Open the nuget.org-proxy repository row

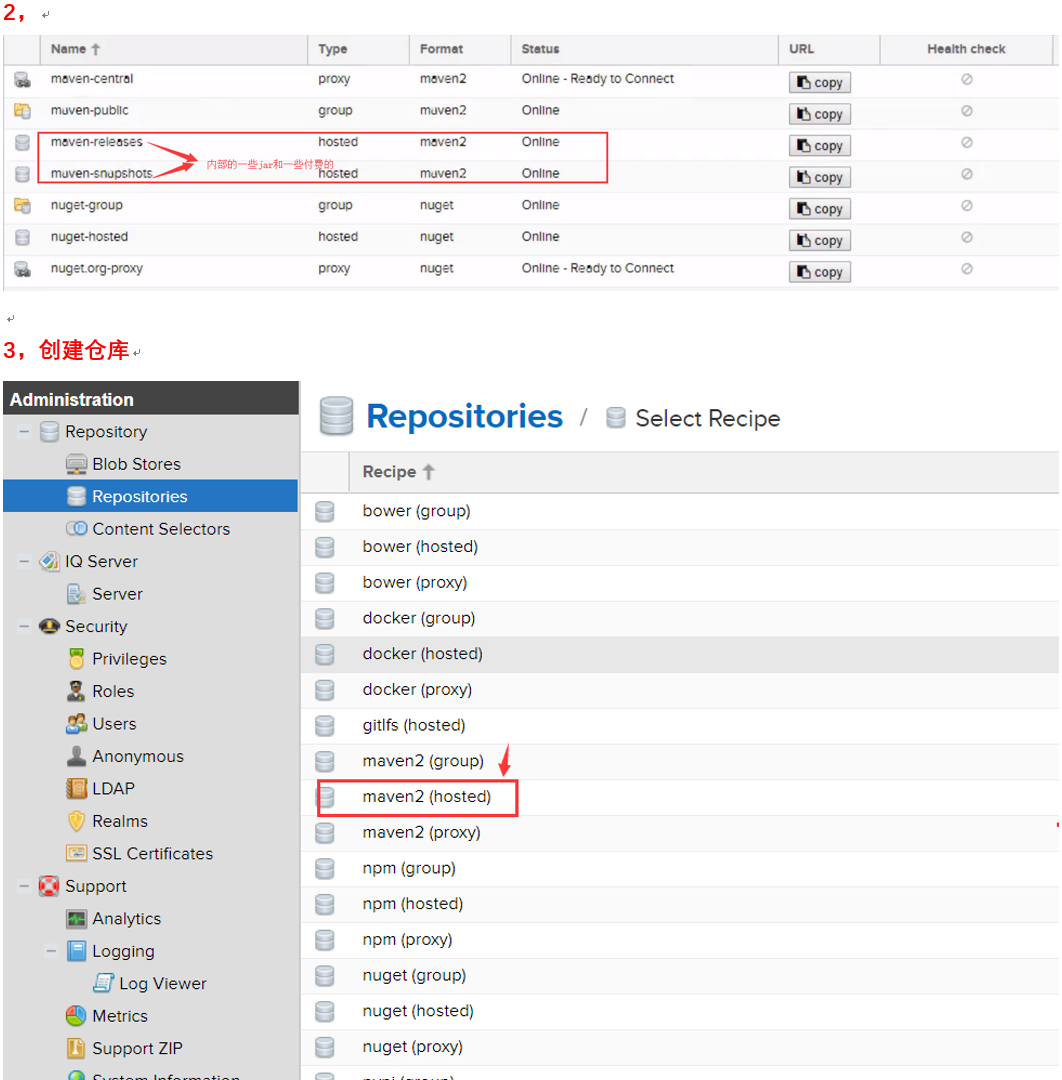[x=531, y=269]
